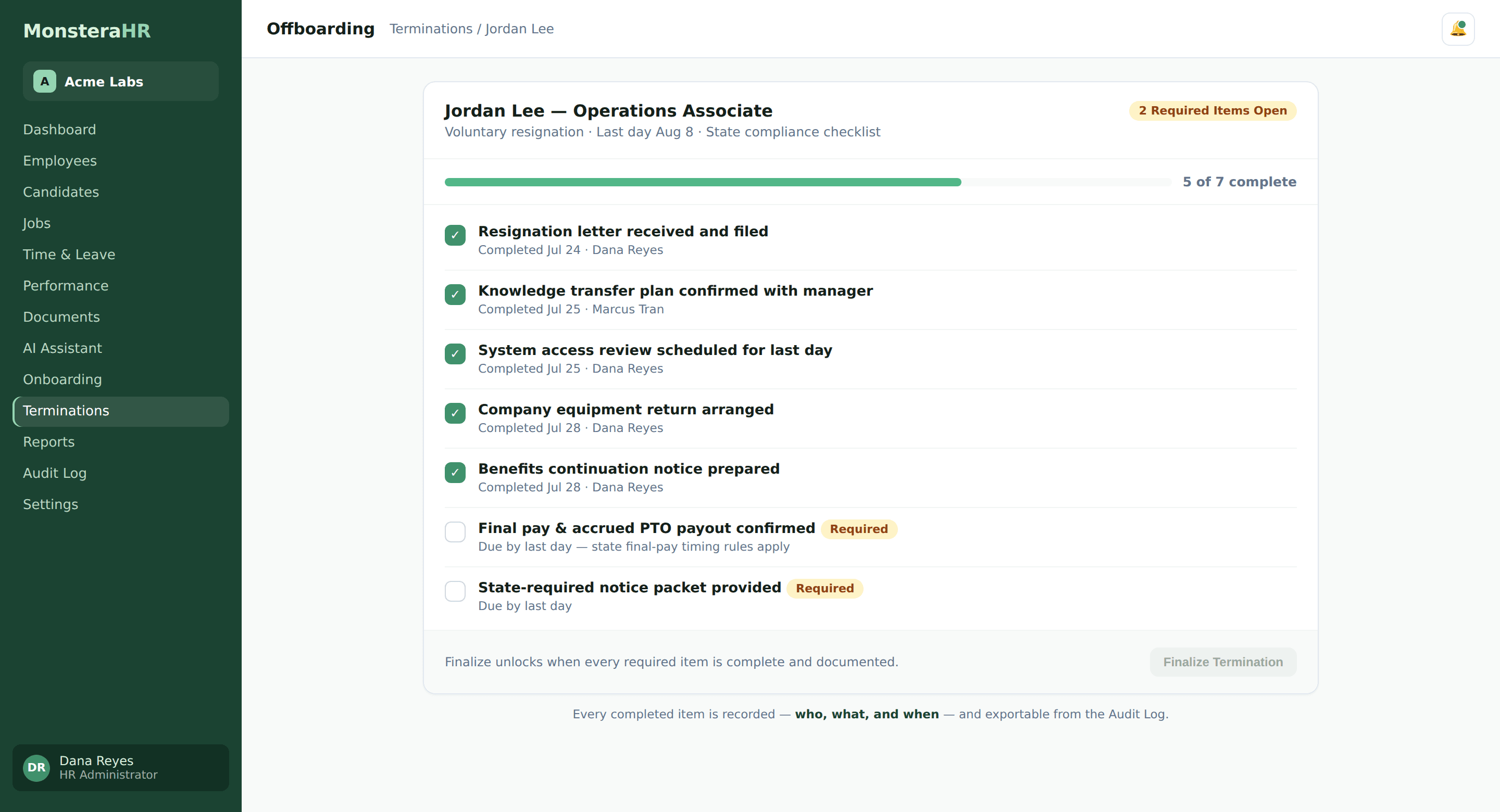Screen dimensions: 1500x812
Task: Open Employees section
Action: (x=120, y=161)
